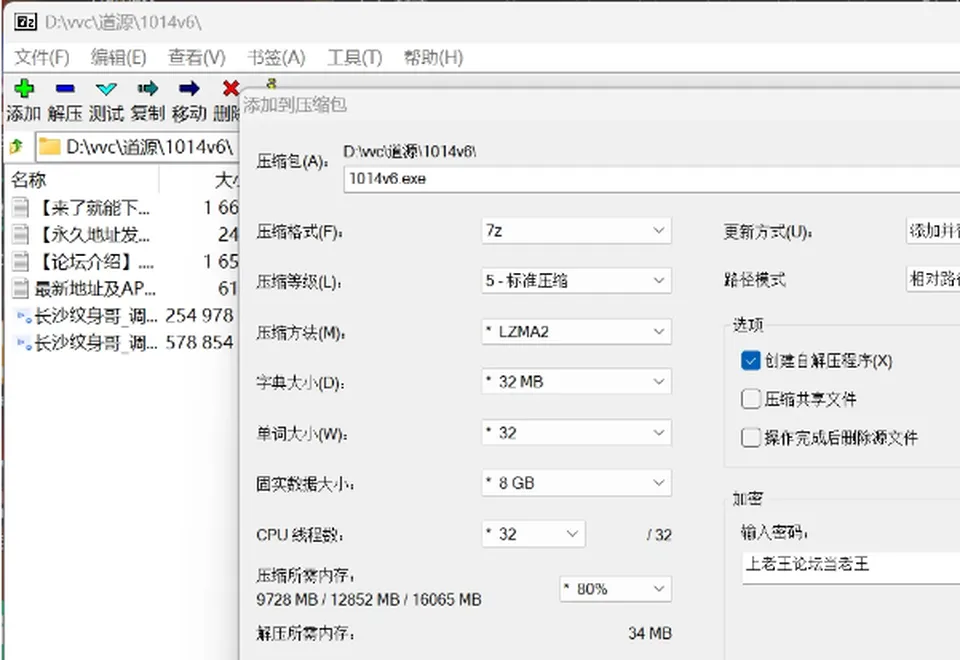Open the 文件(F) menu
The height and width of the screenshot is (660, 960).
click(42, 58)
